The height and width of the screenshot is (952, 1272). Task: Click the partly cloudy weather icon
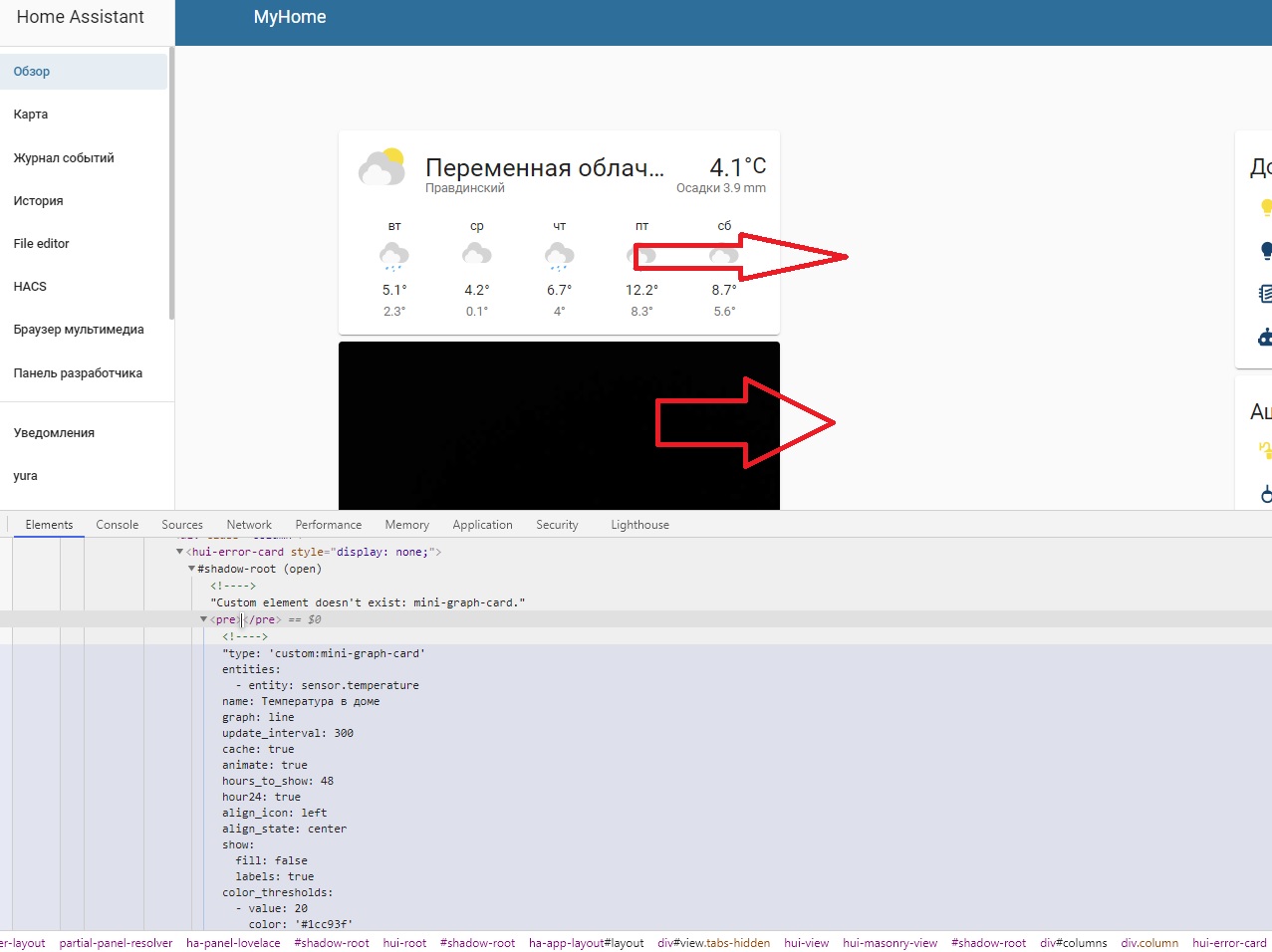tap(382, 167)
